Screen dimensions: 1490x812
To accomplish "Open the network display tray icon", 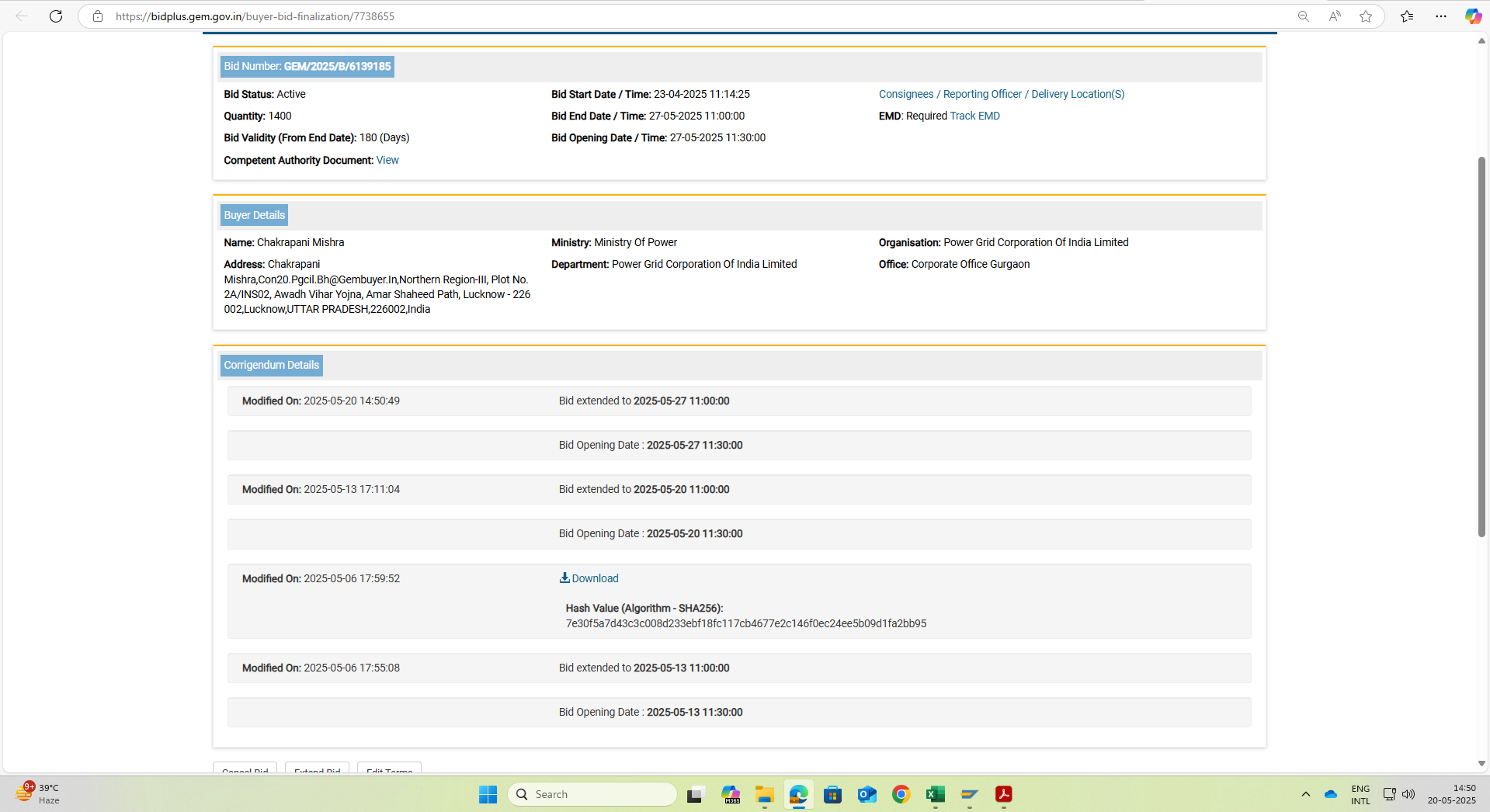I will (x=1389, y=794).
